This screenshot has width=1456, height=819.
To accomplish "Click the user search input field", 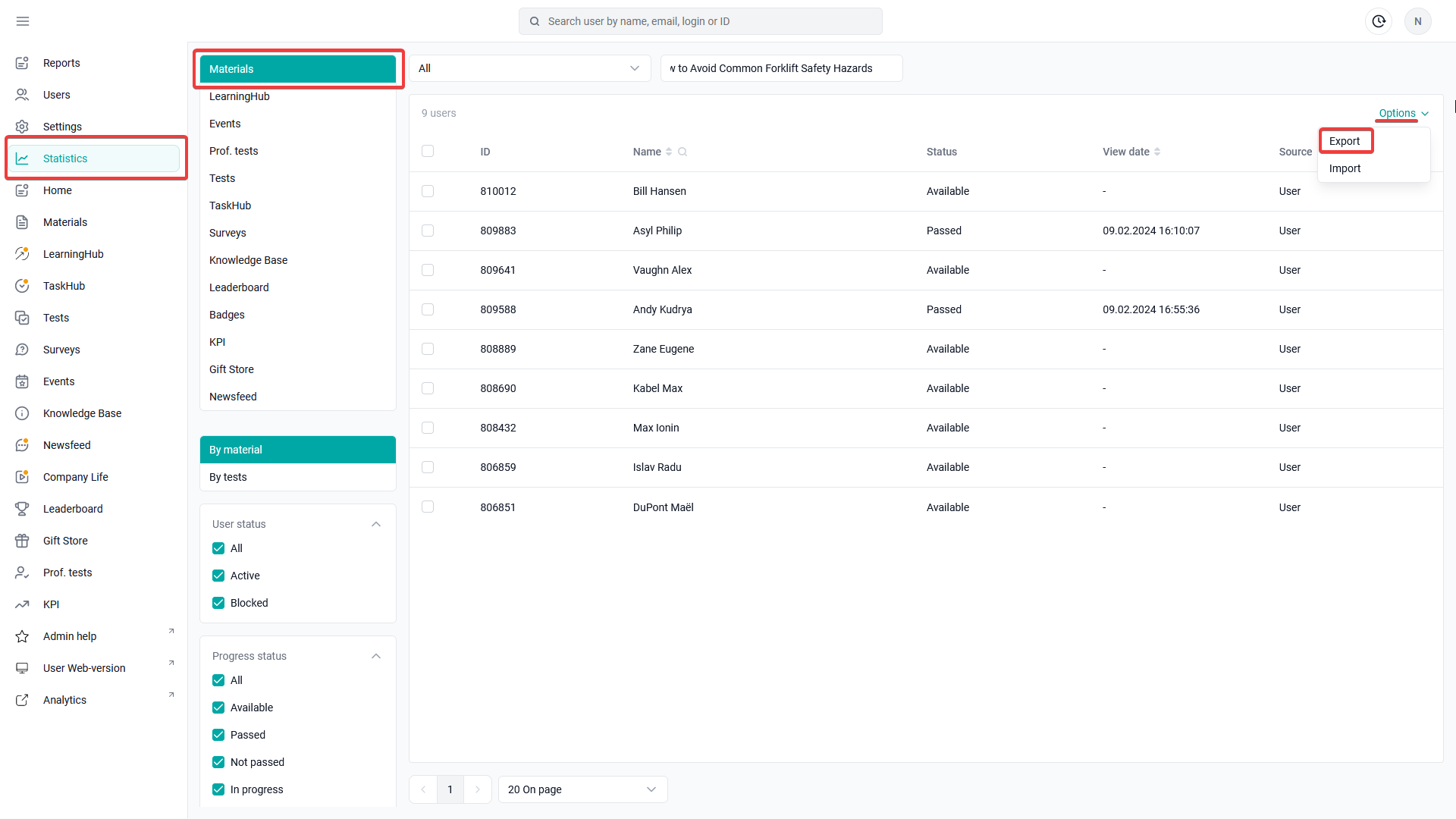I will point(700,21).
